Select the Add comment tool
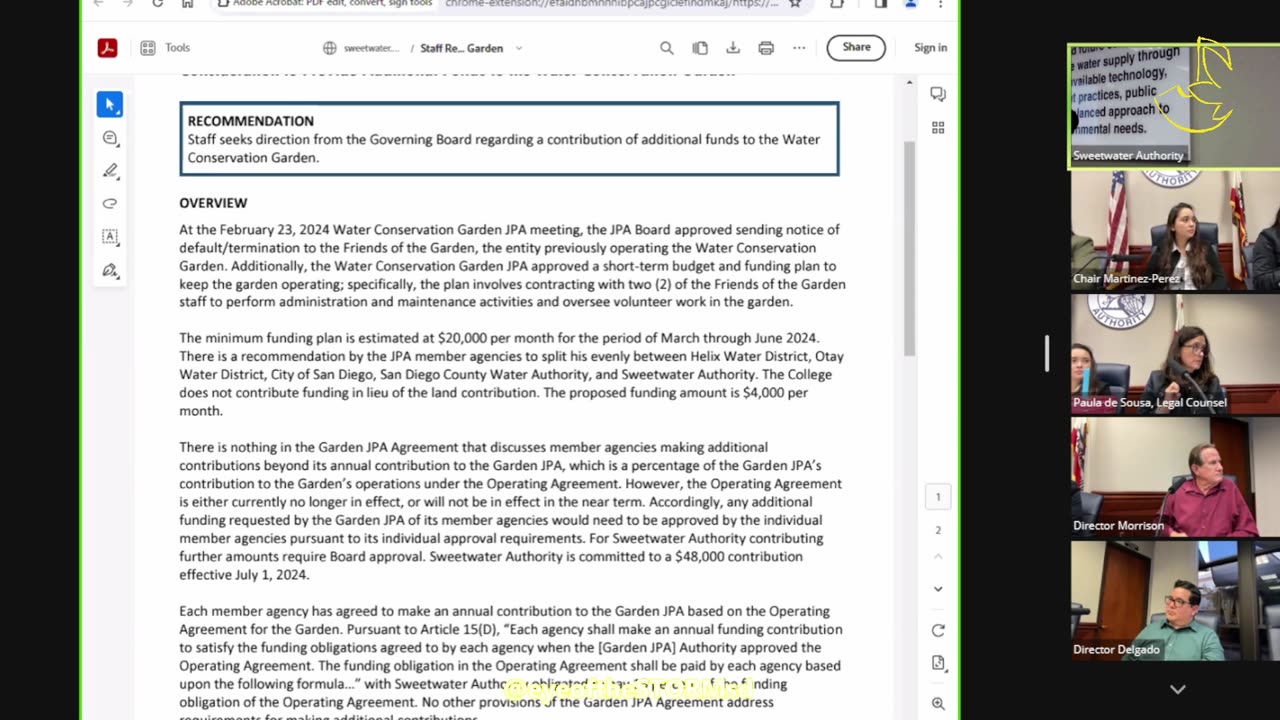 point(110,138)
